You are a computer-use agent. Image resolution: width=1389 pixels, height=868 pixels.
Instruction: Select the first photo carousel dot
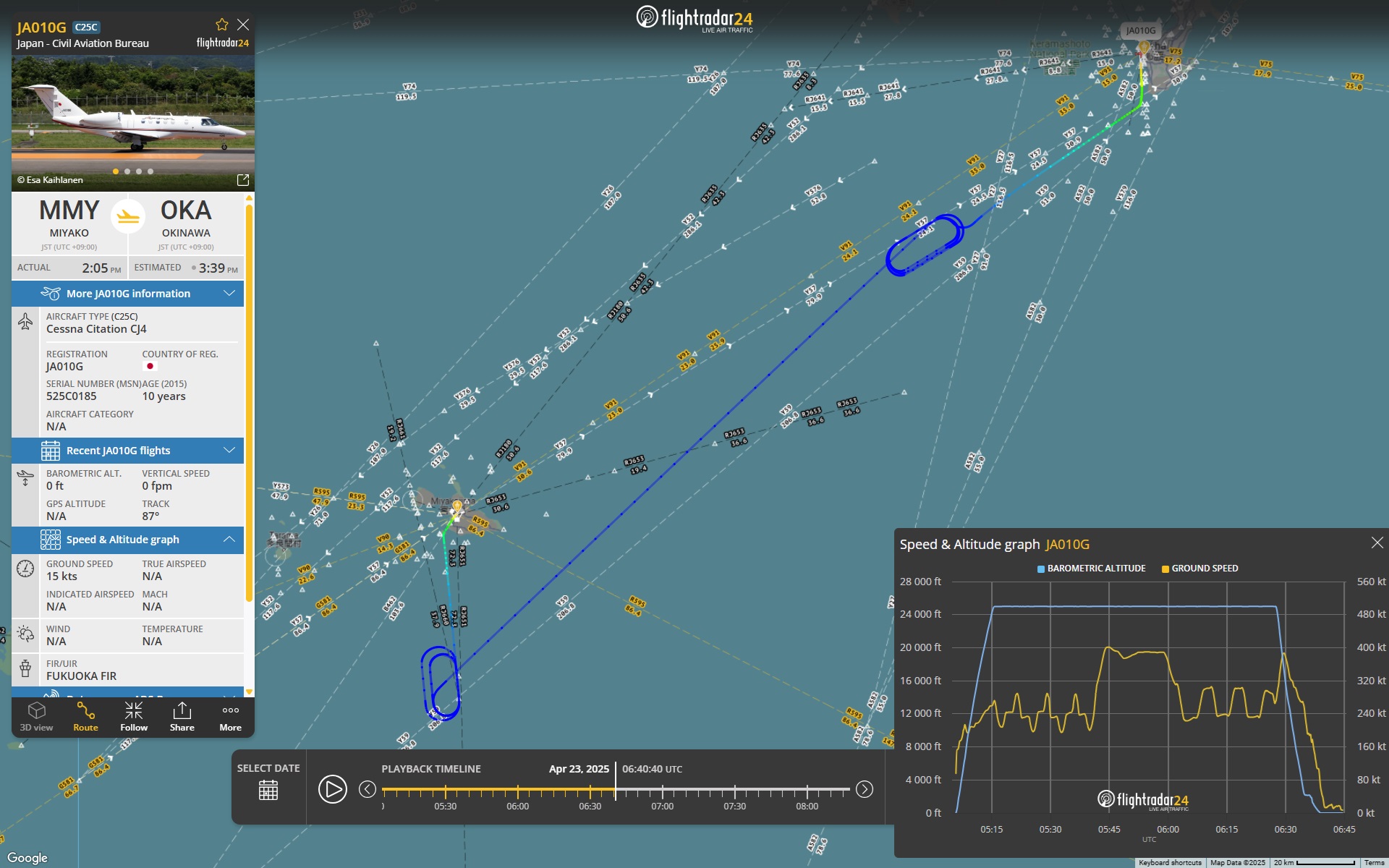click(116, 171)
